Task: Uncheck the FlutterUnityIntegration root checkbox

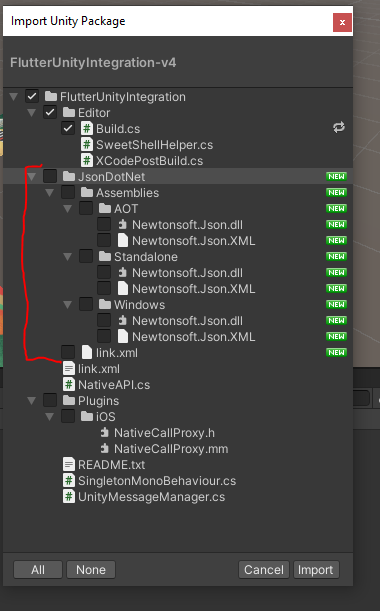Action: 32,96
